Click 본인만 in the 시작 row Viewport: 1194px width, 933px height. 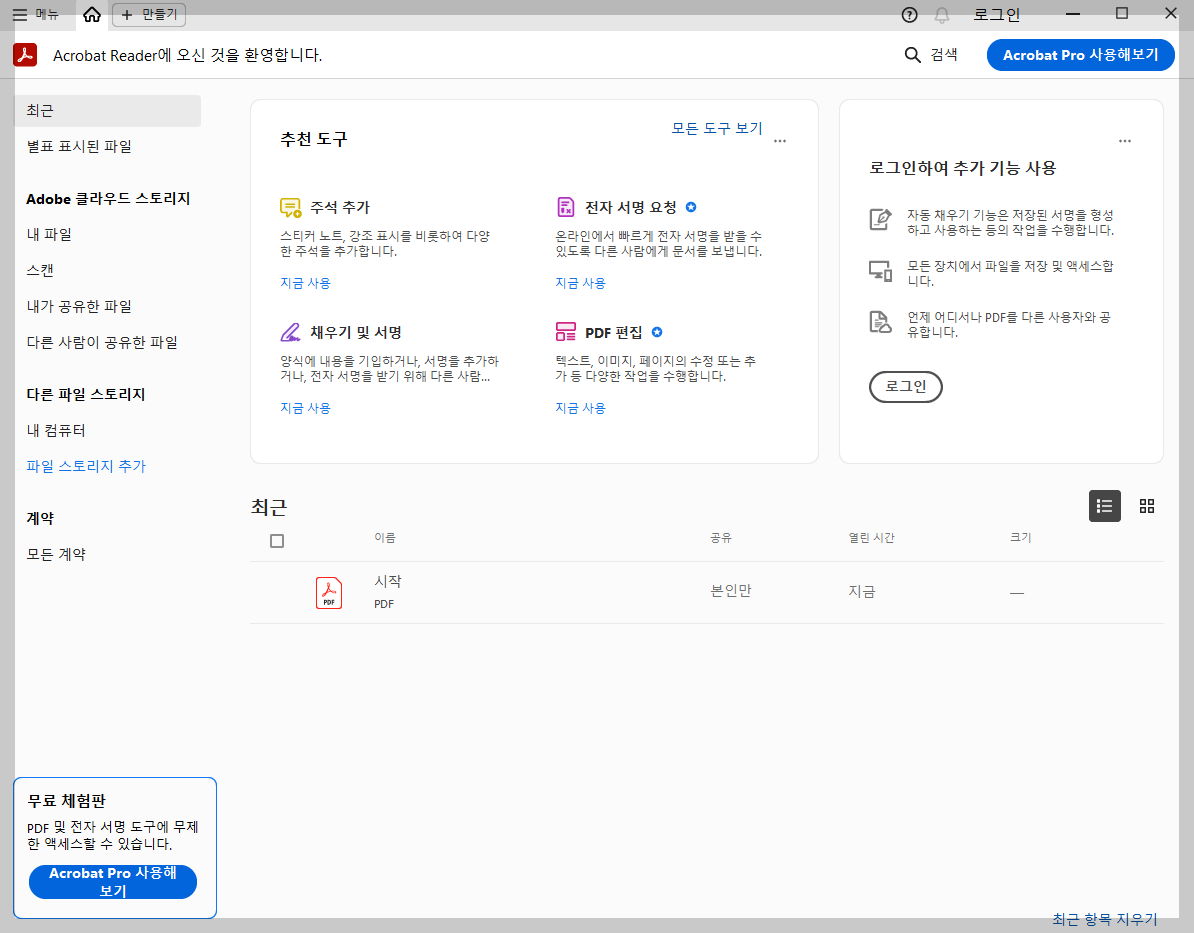(x=731, y=591)
